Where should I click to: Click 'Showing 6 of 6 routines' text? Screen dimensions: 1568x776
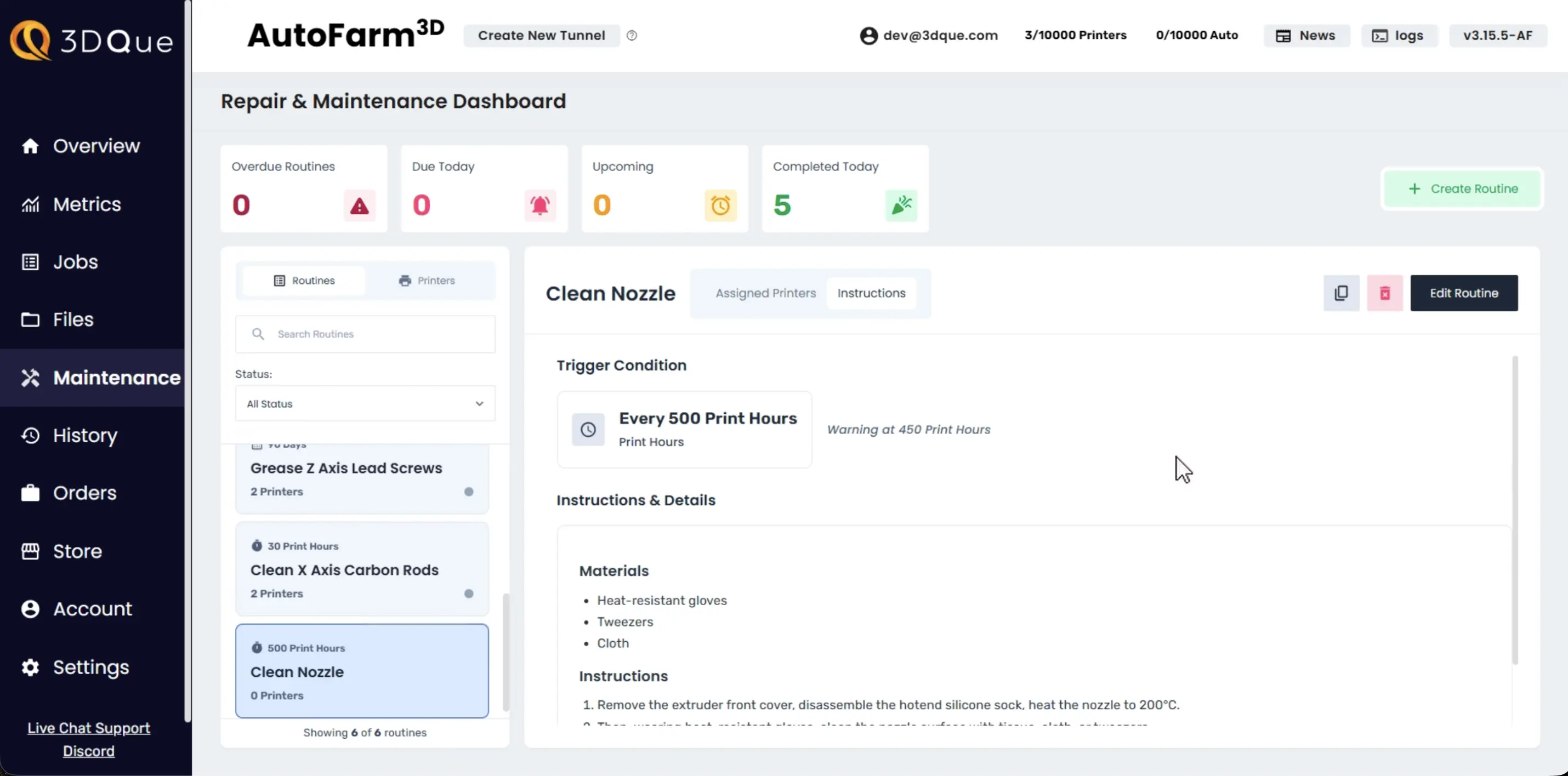365,733
